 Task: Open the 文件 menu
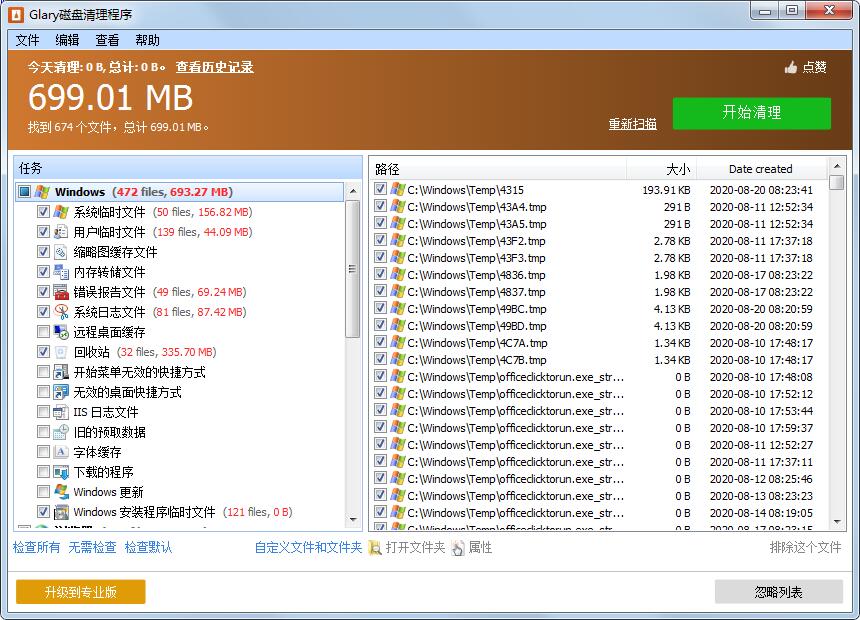click(x=27, y=40)
